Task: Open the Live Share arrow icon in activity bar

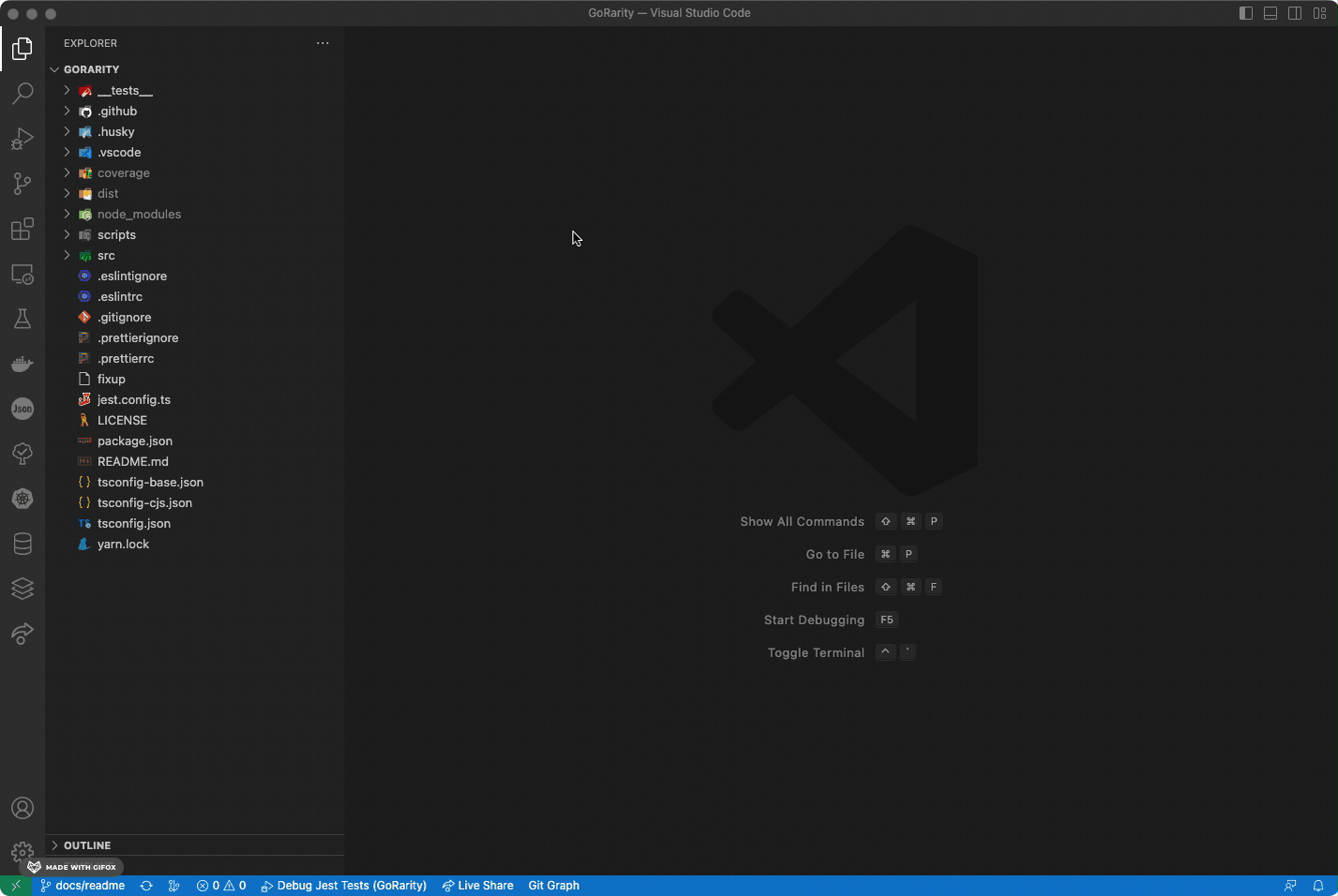Action: pyautogui.click(x=23, y=634)
